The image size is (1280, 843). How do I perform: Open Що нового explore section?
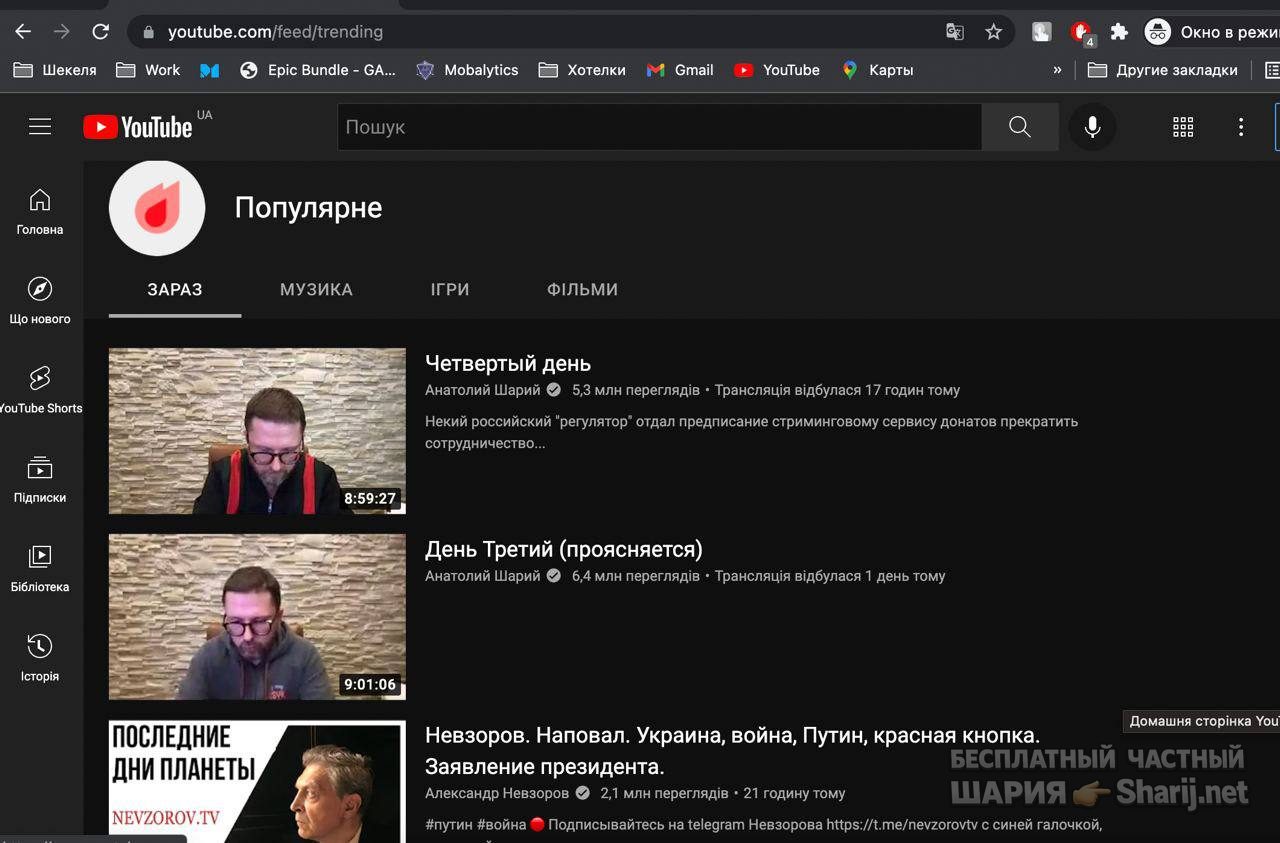pos(40,301)
